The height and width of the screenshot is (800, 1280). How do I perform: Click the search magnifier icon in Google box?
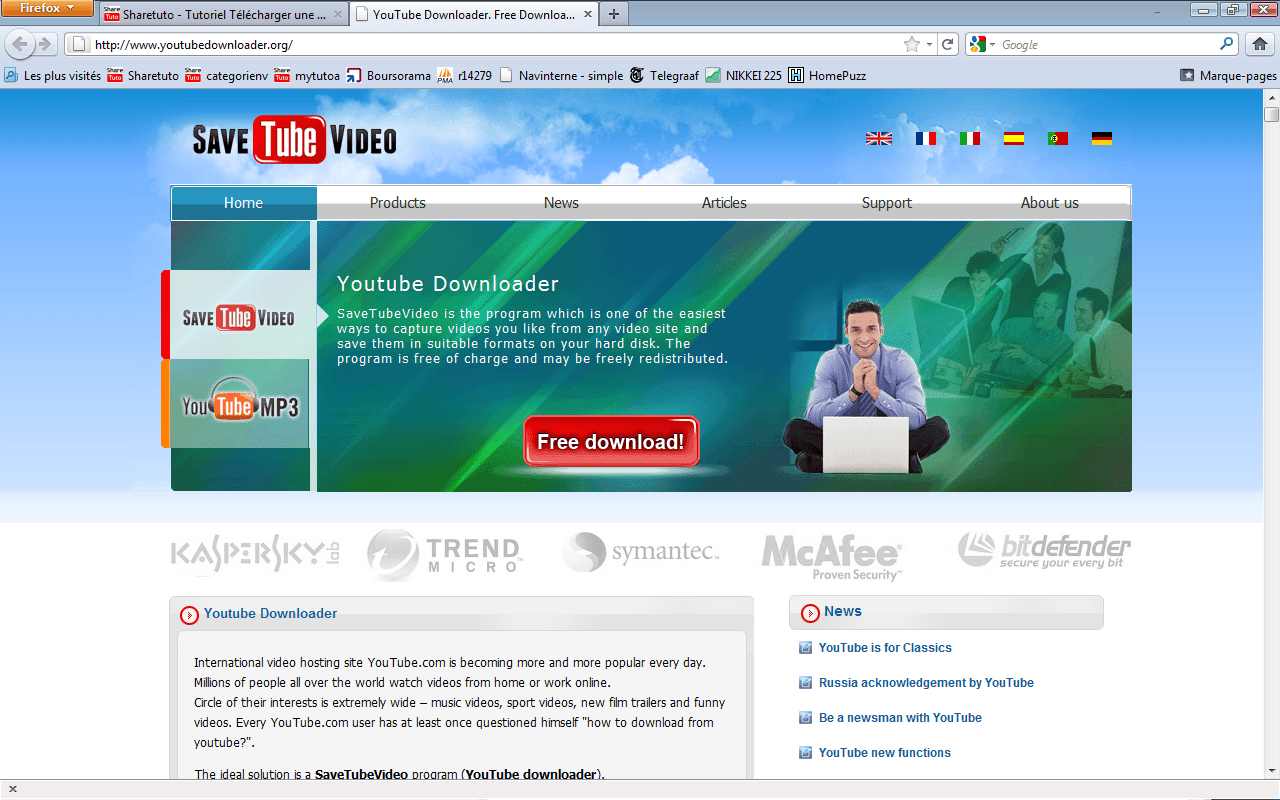[1227, 44]
